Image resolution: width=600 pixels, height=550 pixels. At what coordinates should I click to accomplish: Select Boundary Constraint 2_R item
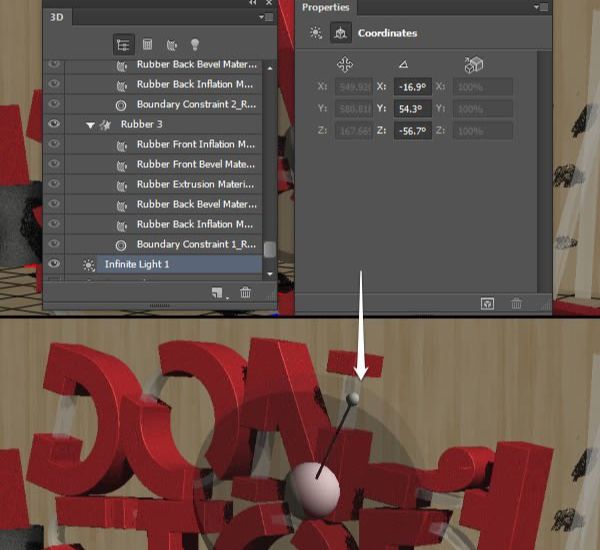coord(196,104)
